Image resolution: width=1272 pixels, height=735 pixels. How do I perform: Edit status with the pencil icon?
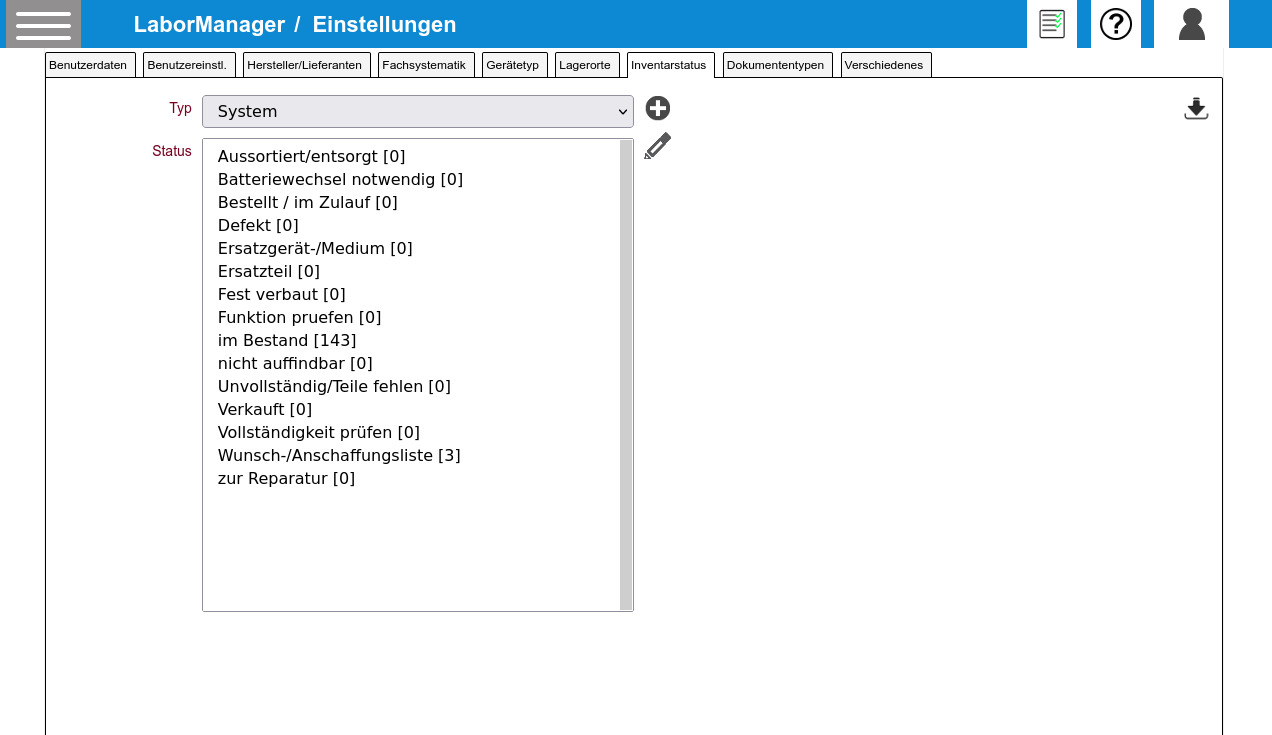[658, 146]
